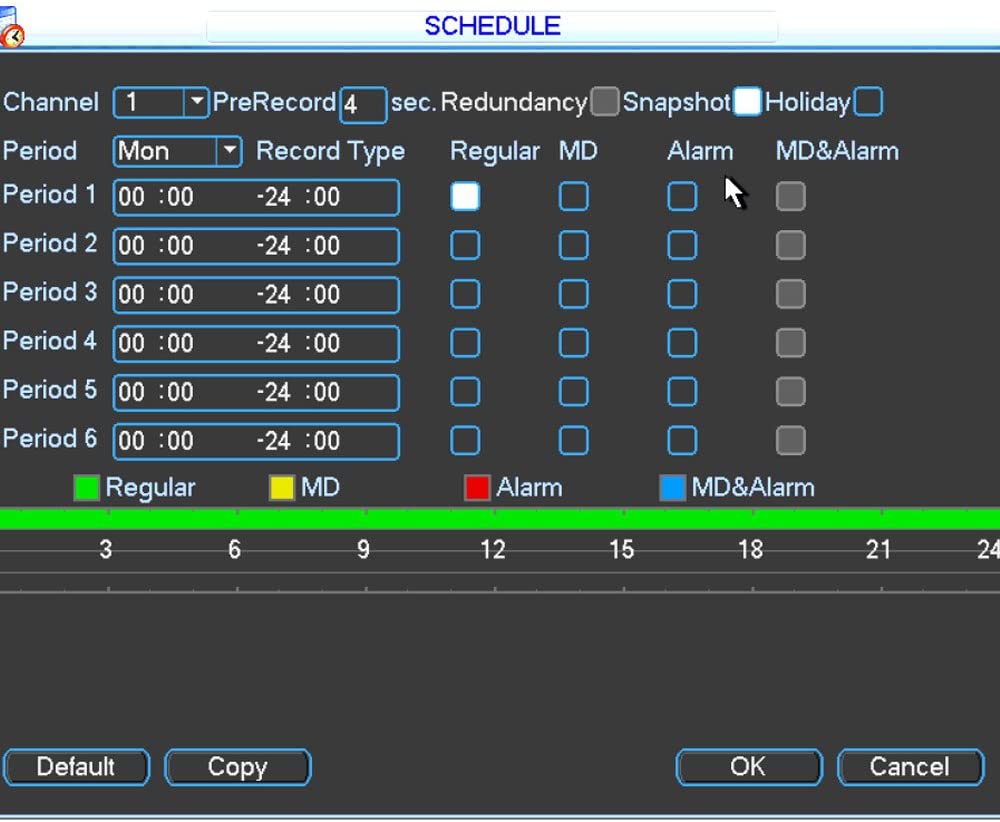This screenshot has height=822, width=1000.
Task: Check MD&Alarm box for Period 3
Action: [790, 294]
